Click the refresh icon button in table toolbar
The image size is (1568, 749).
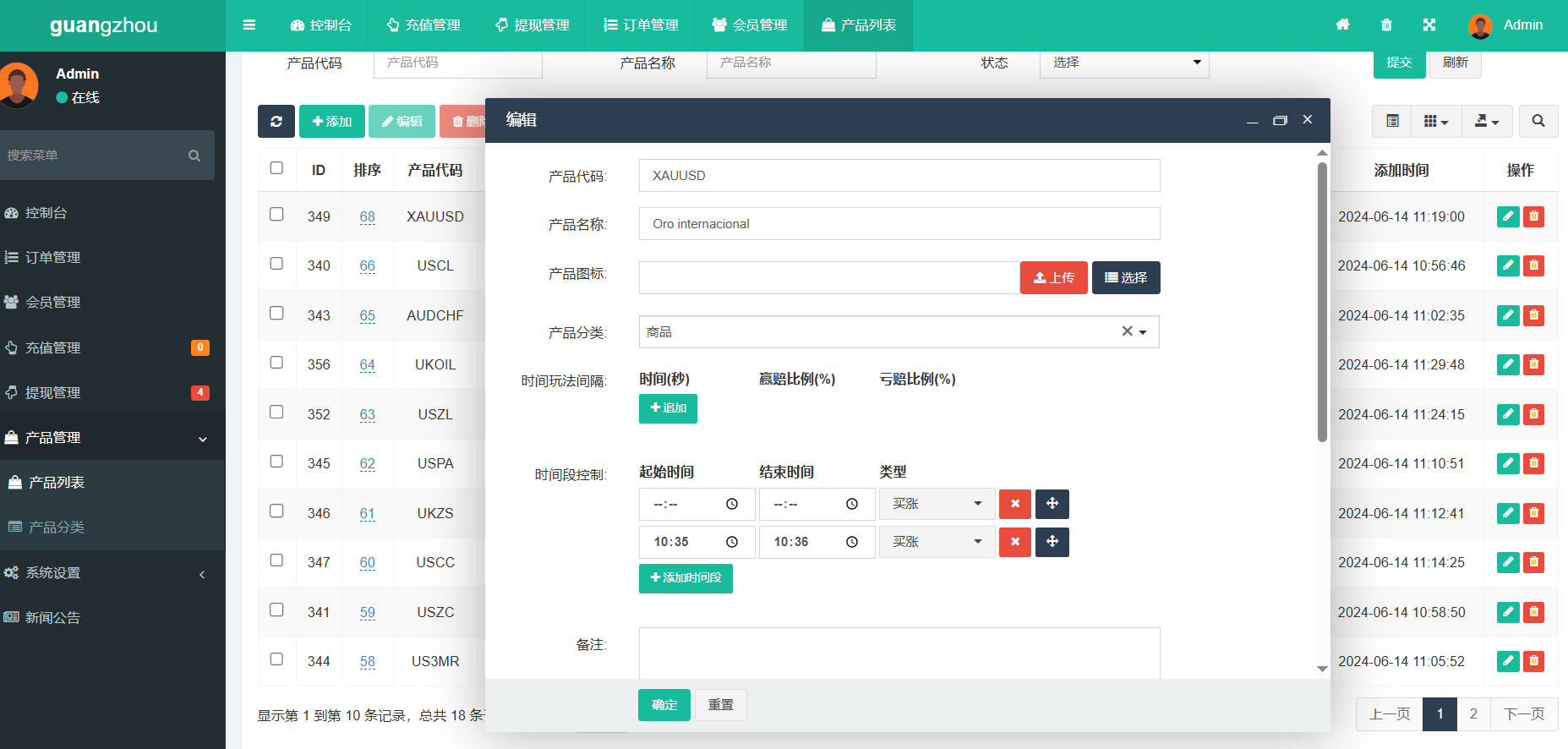(276, 122)
